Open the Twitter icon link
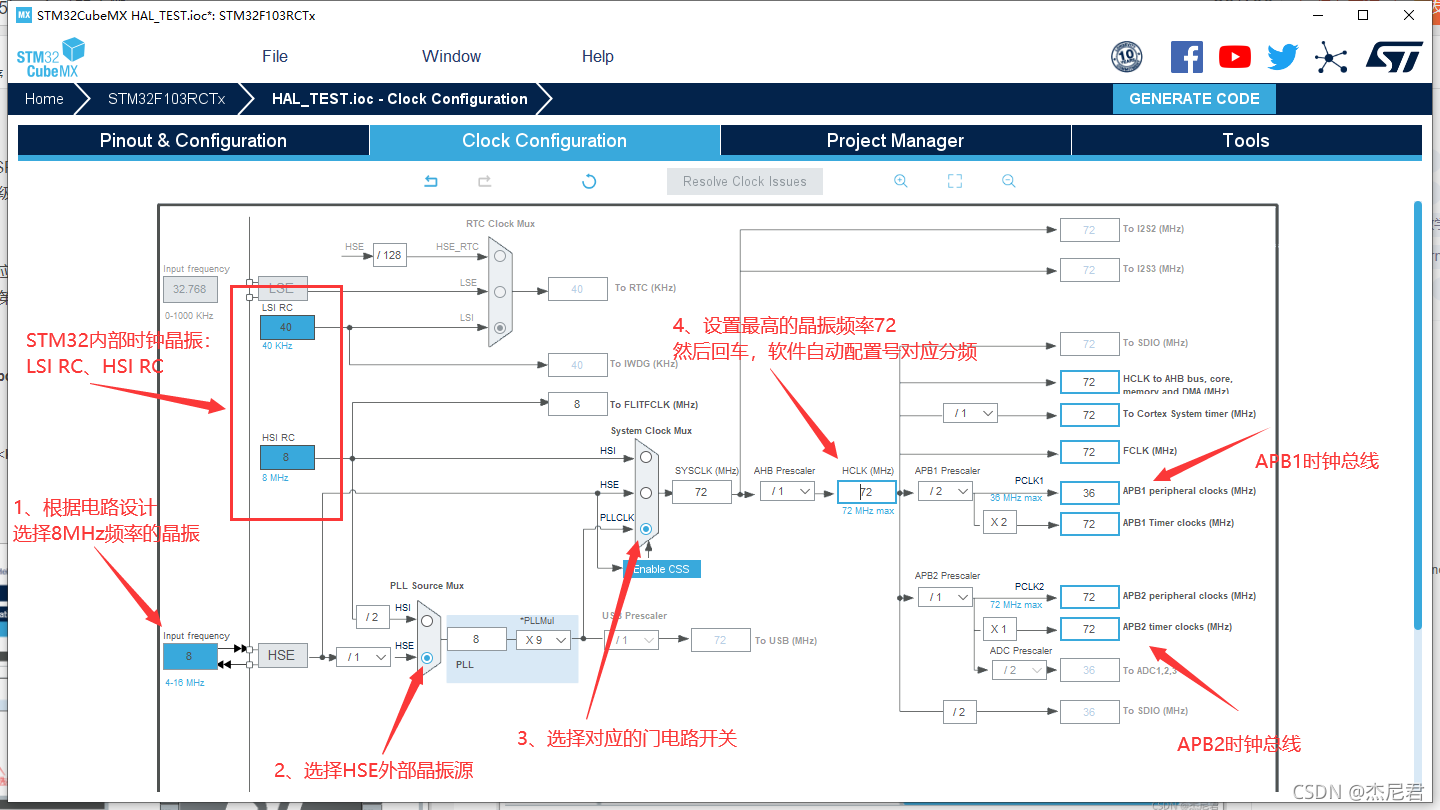 coord(1282,57)
